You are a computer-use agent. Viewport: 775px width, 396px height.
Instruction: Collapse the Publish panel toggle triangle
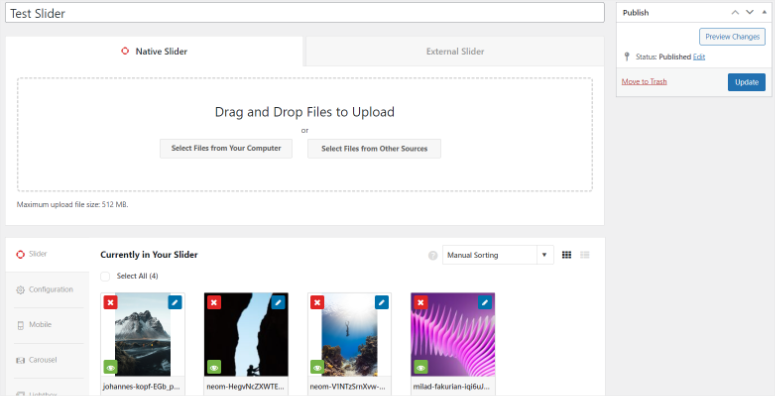click(x=764, y=12)
